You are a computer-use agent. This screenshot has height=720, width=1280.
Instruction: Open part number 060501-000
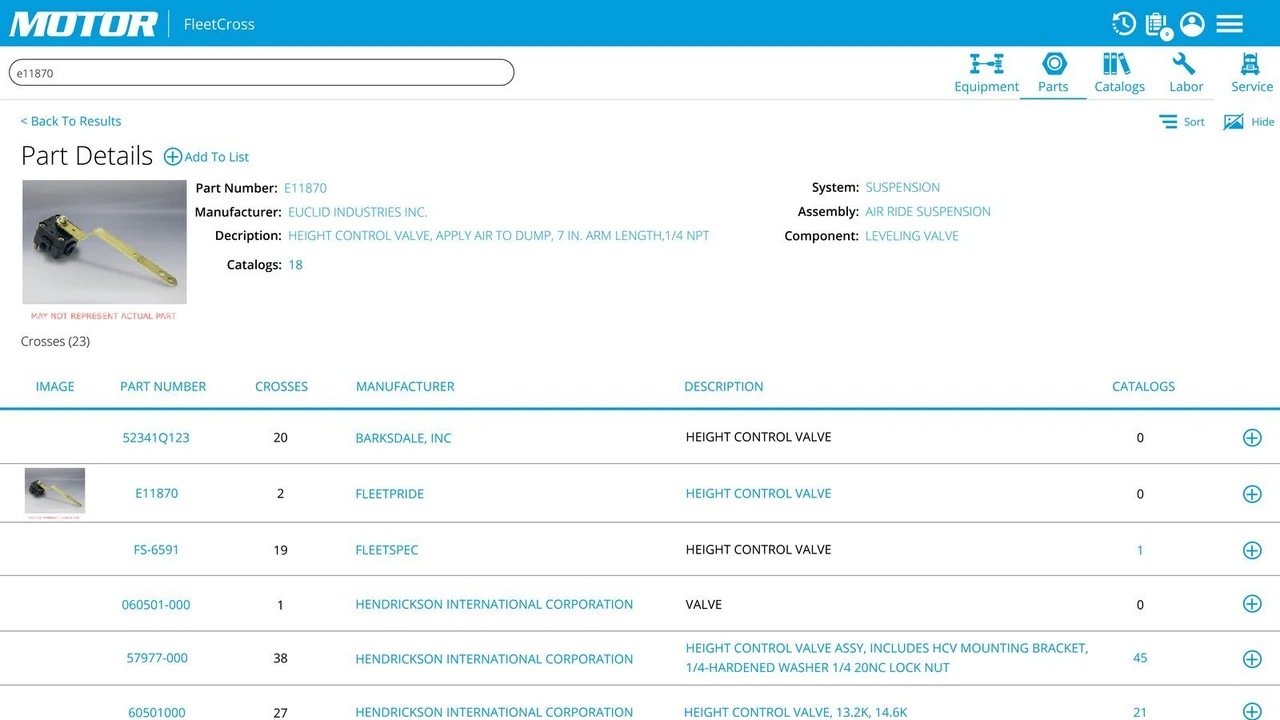[x=156, y=605]
